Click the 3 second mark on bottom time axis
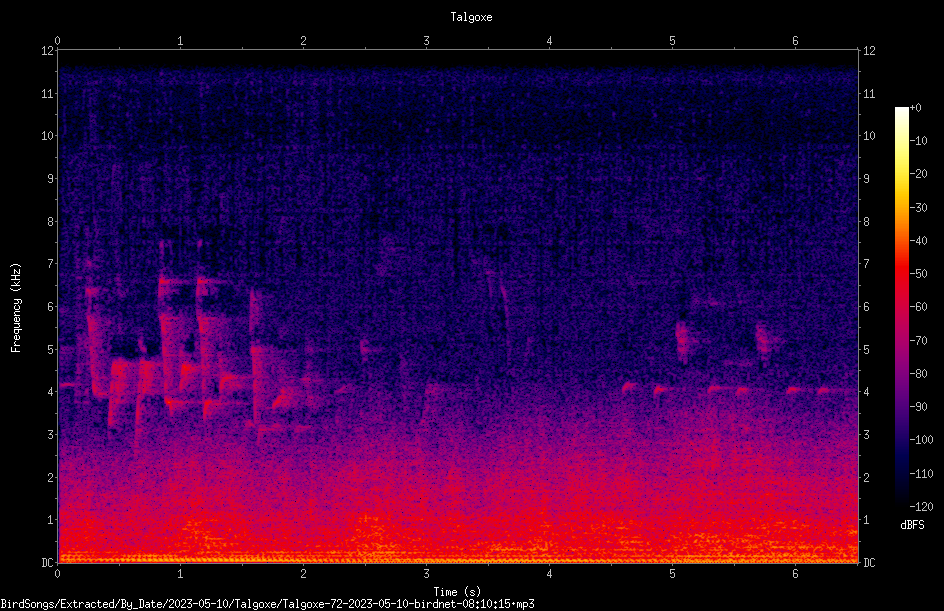The image size is (944, 611). (426, 574)
